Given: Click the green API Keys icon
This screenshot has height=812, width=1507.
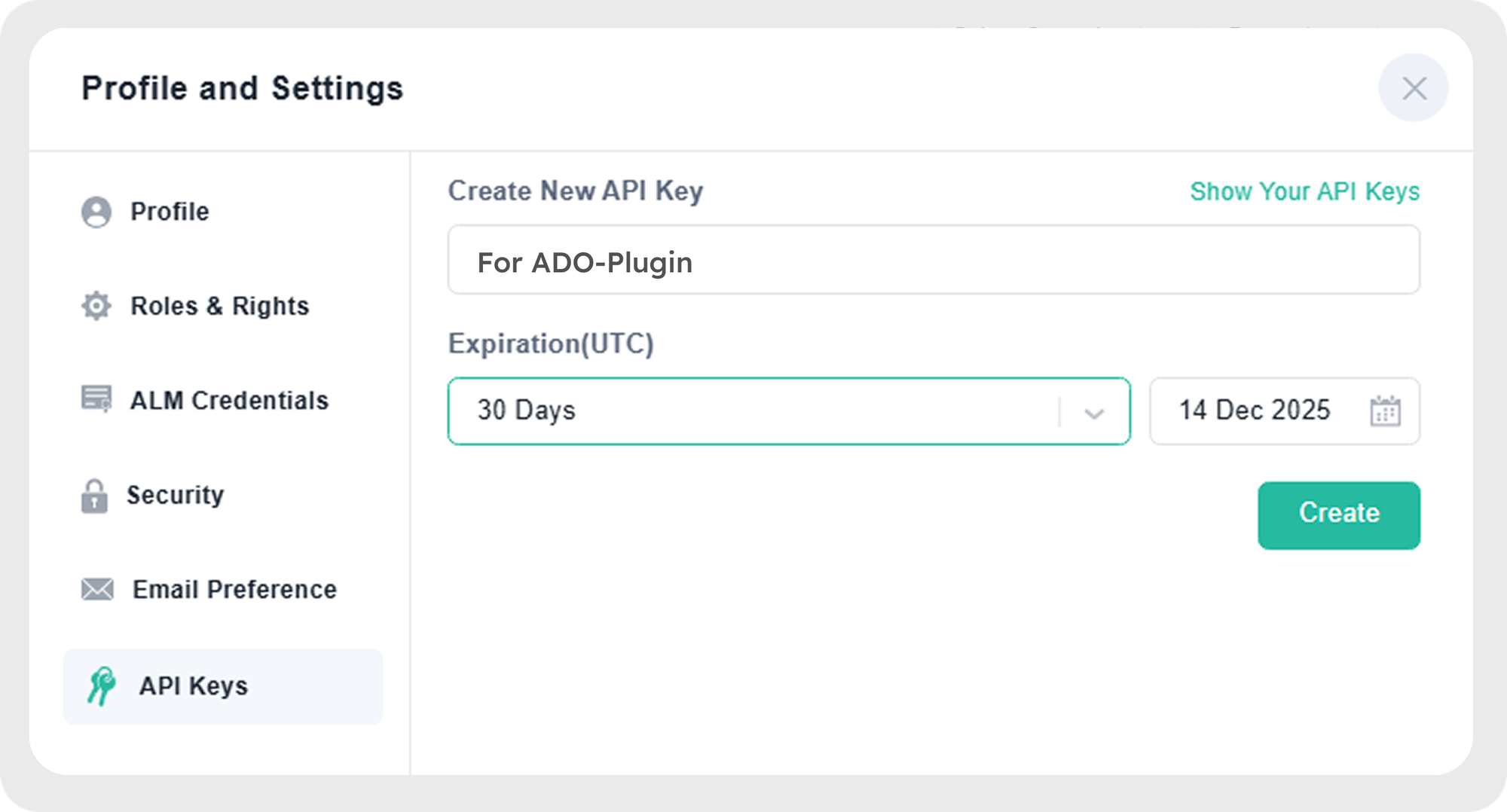Looking at the screenshot, I should [101, 686].
